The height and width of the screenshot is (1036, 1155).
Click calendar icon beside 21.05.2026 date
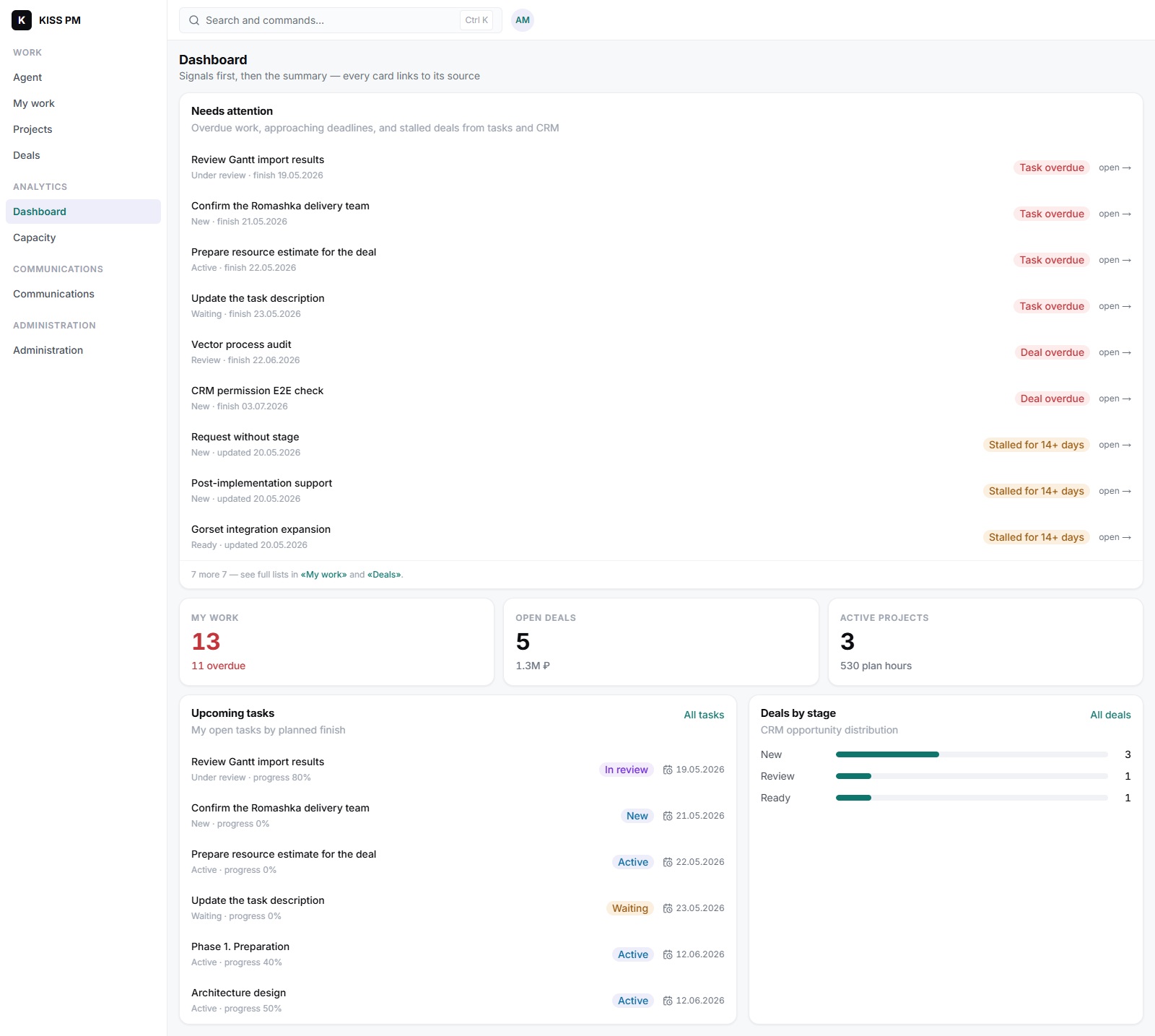coord(668,816)
